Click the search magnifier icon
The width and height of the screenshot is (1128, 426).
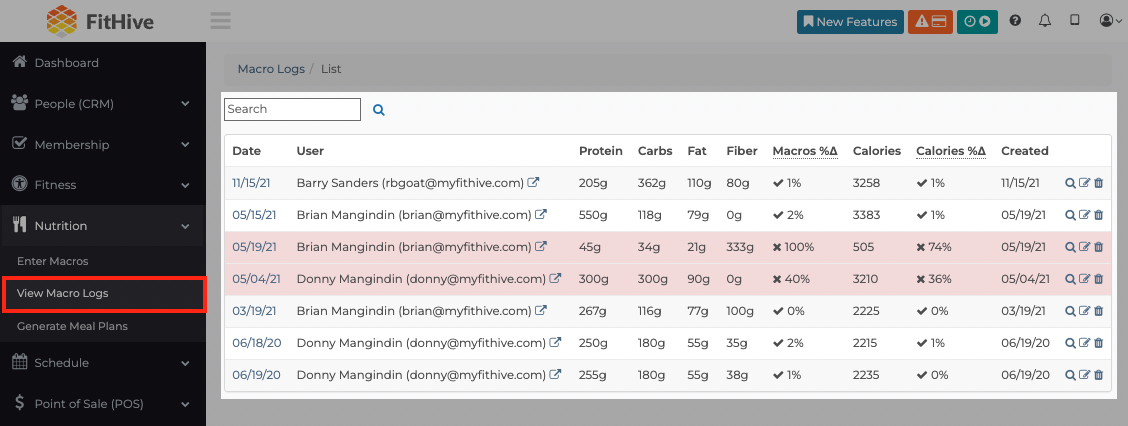coord(378,110)
